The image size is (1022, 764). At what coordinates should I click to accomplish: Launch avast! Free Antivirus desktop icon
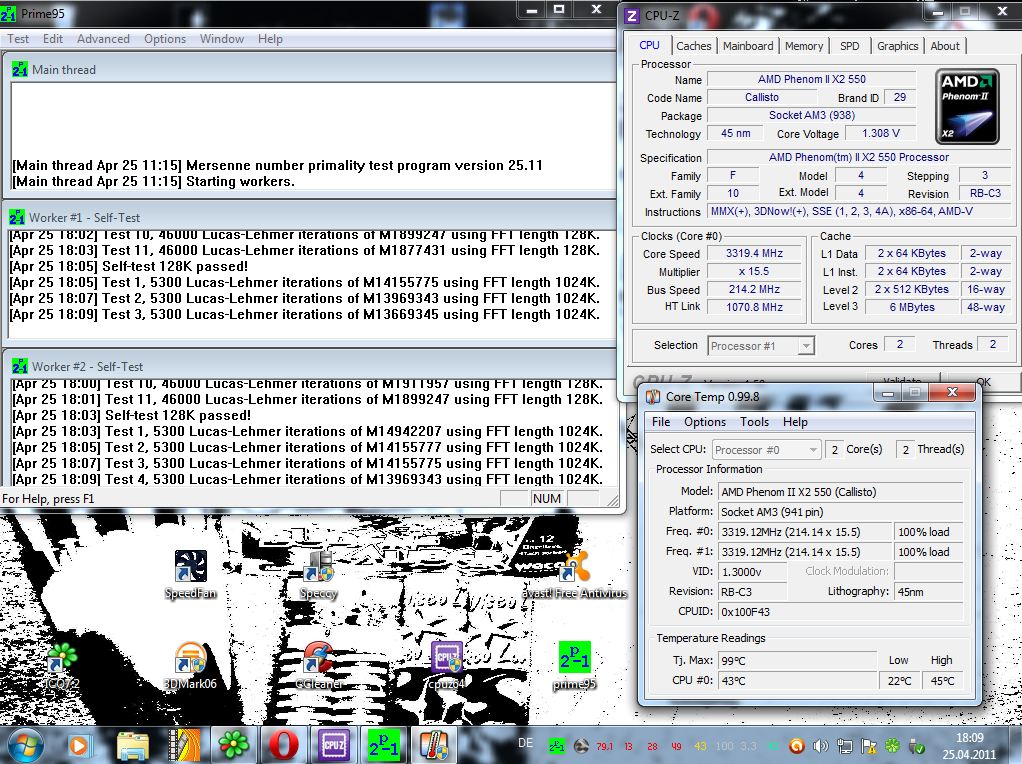point(575,574)
